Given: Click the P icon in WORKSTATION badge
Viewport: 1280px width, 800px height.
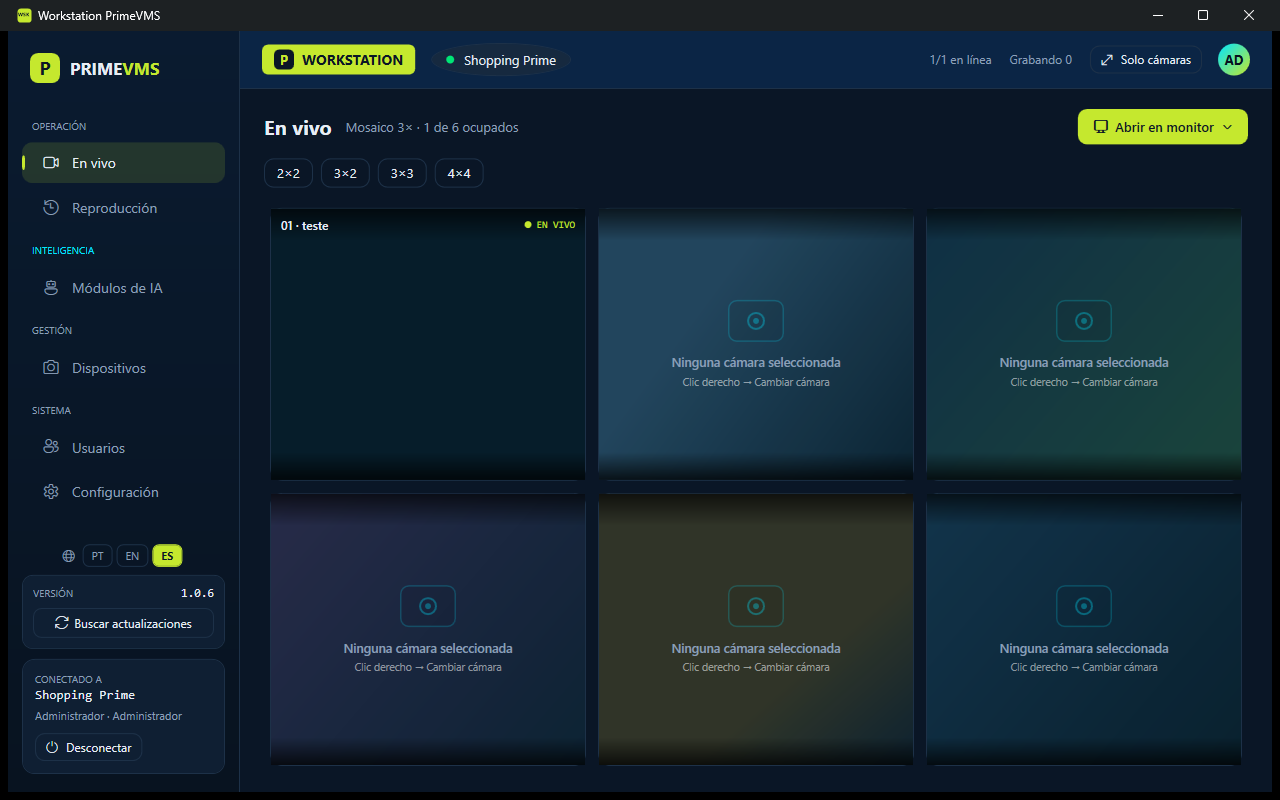Looking at the screenshot, I should 284,60.
